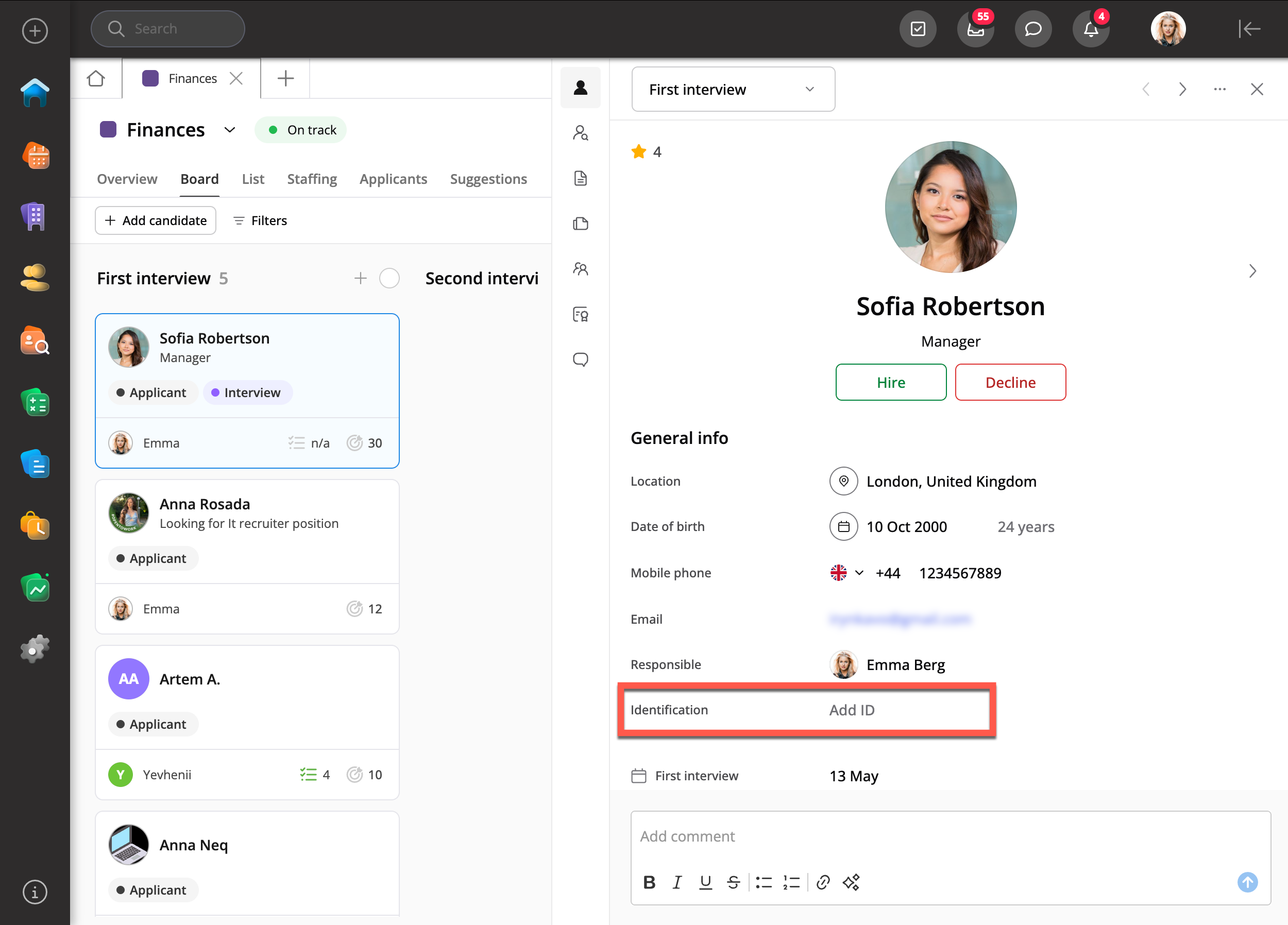Toggle strikethrough formatting
The image size is (1288, 925).
tap(733, 882)
